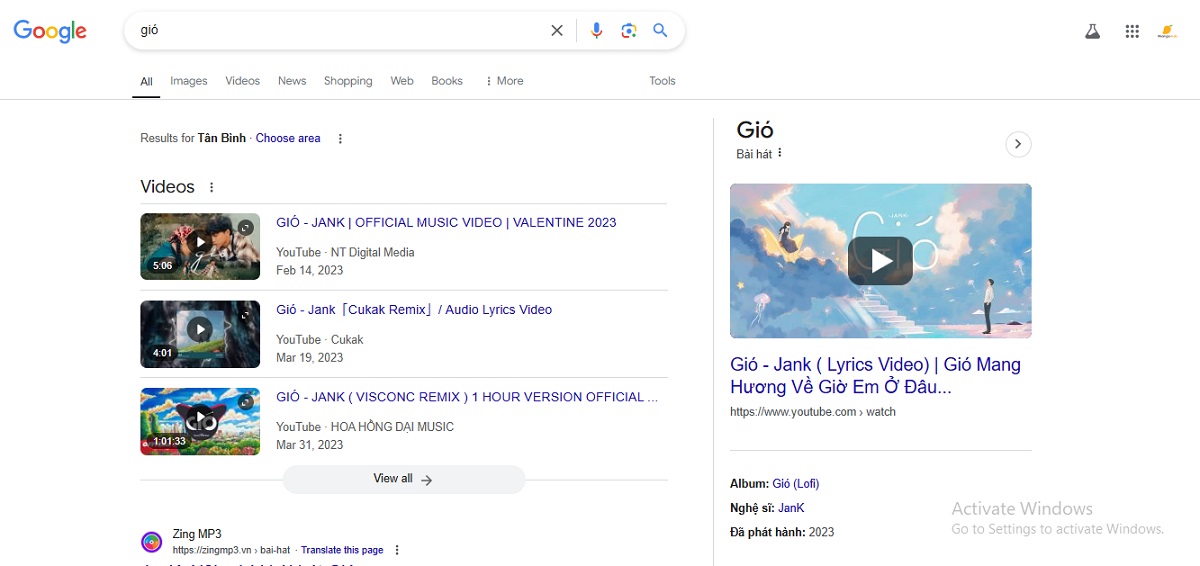The height and width of the screenshot is (566, 1200).
Task: Switch to the Books tab
Action: [x=447, y=81]
